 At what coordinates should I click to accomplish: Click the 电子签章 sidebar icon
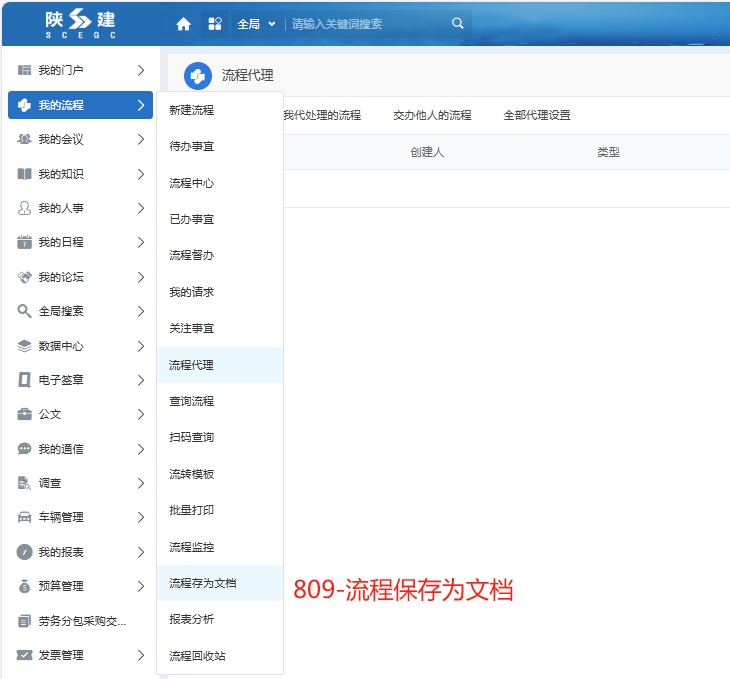(x=25, y=380)
